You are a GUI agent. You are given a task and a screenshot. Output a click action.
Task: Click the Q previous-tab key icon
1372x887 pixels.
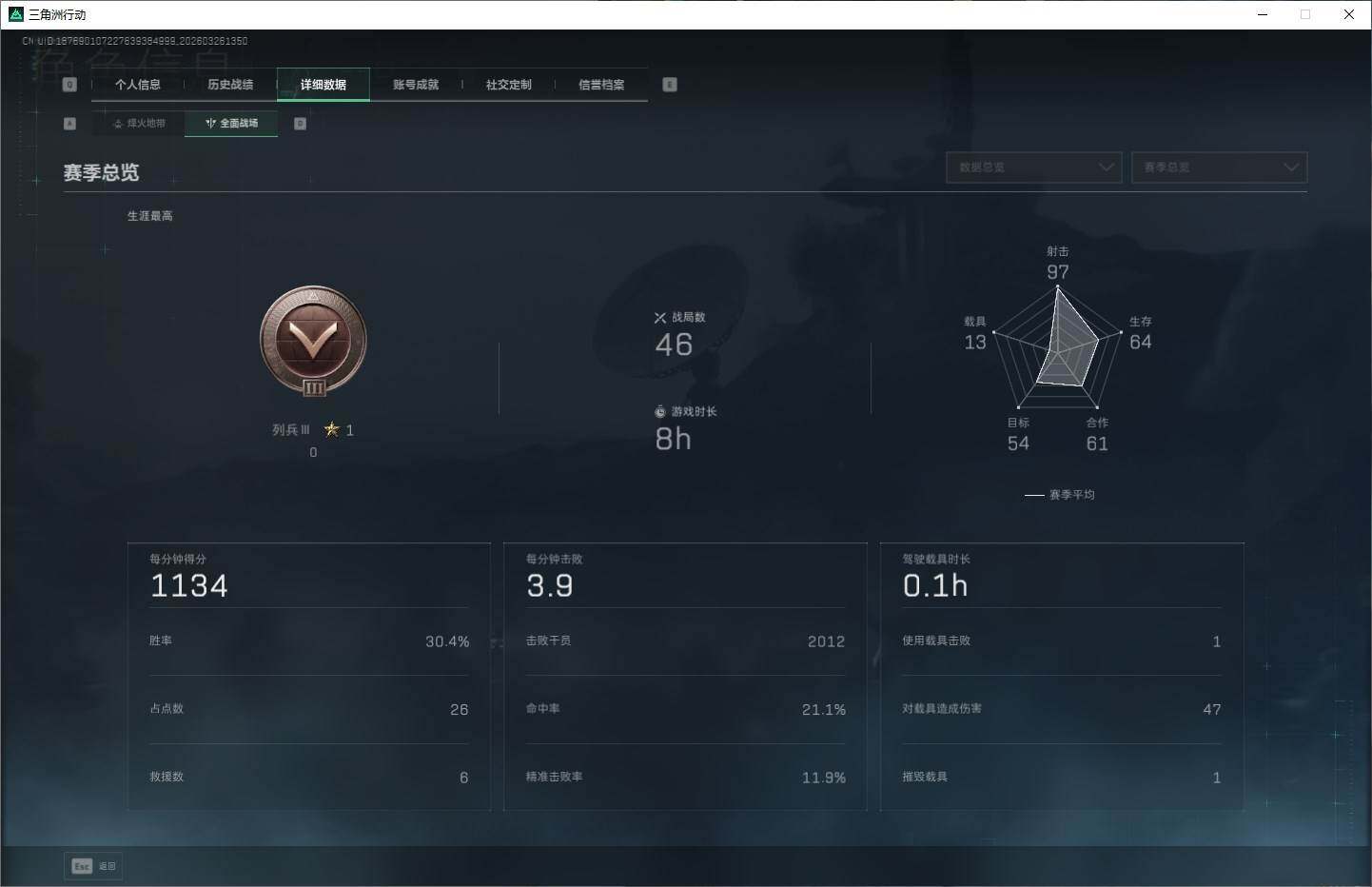(69, 85)
